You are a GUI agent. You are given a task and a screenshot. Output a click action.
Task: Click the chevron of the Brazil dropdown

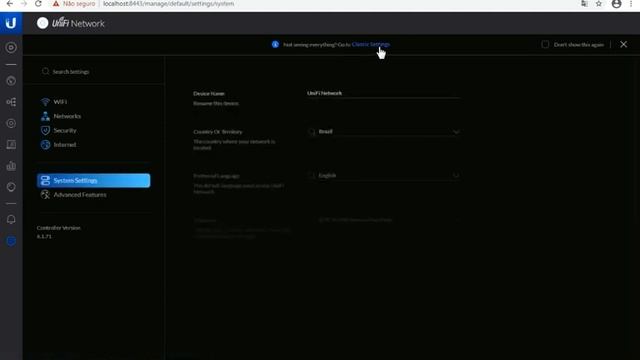pyautogui.click(x=456, y=132)
